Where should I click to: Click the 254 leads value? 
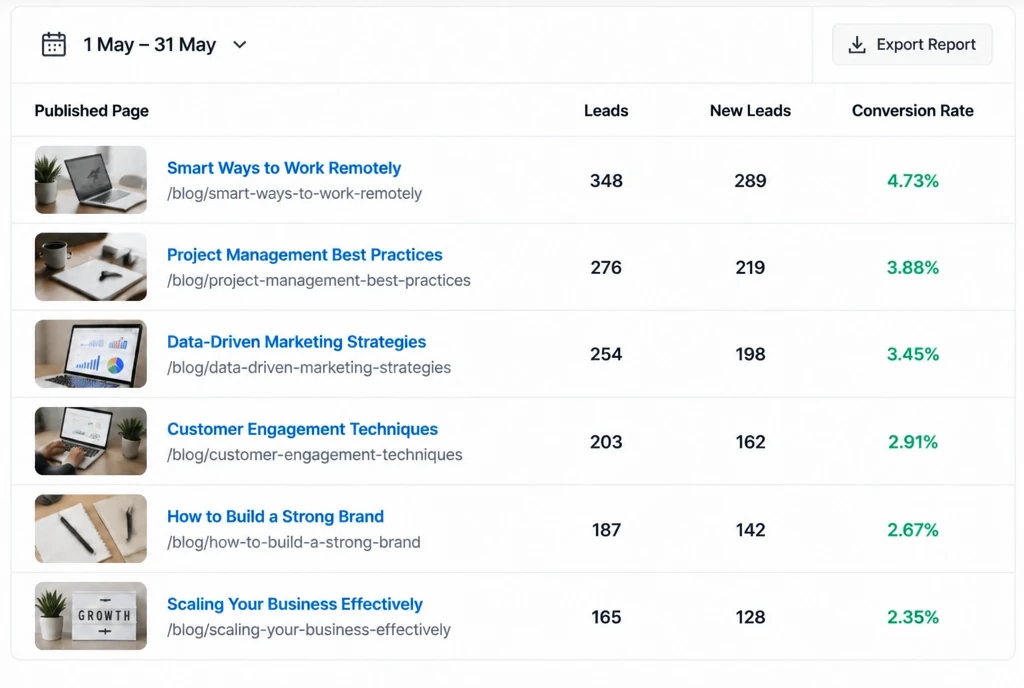click(606, 354)
